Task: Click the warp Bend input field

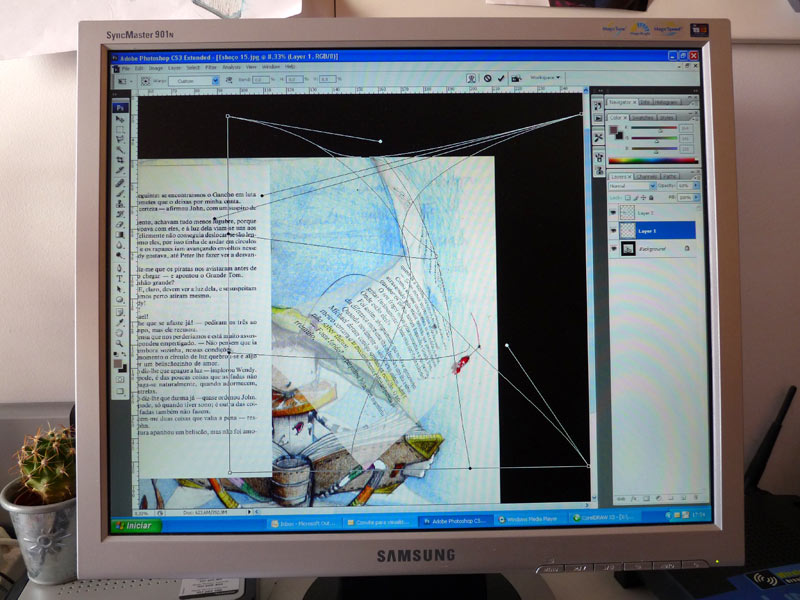Action: point(261,80)
